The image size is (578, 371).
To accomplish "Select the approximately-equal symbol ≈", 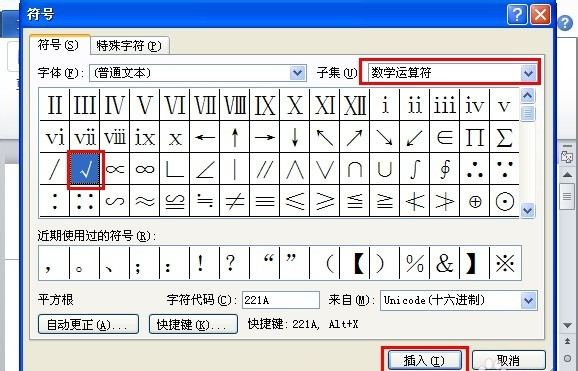I will pyautogui.click(x=145, y=201).
